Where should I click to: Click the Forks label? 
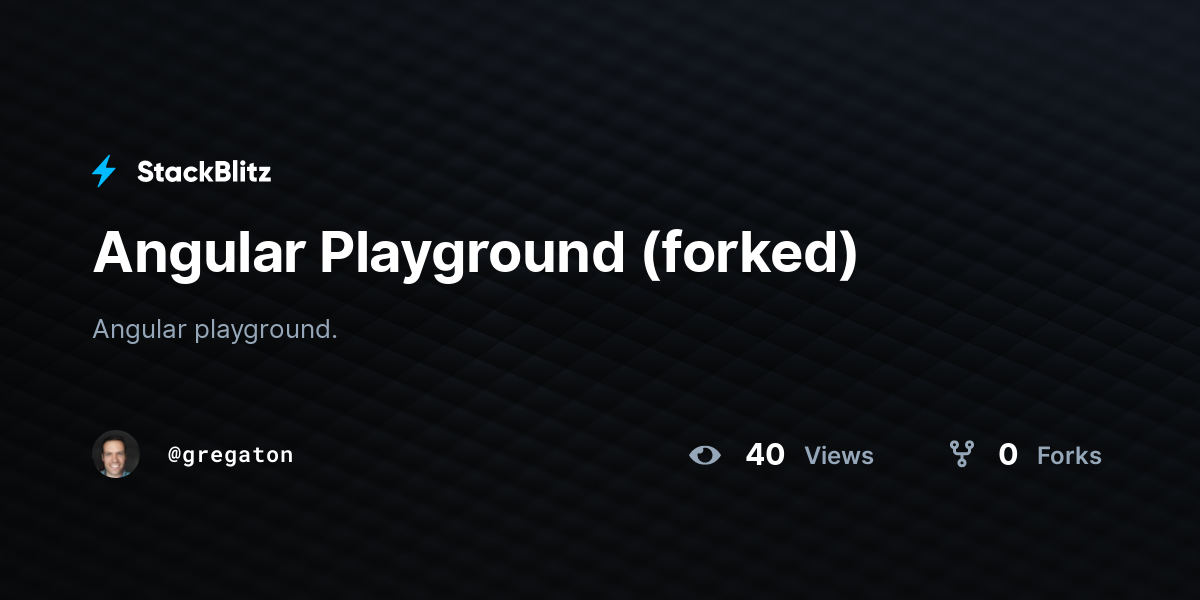tap(1069, 456)
